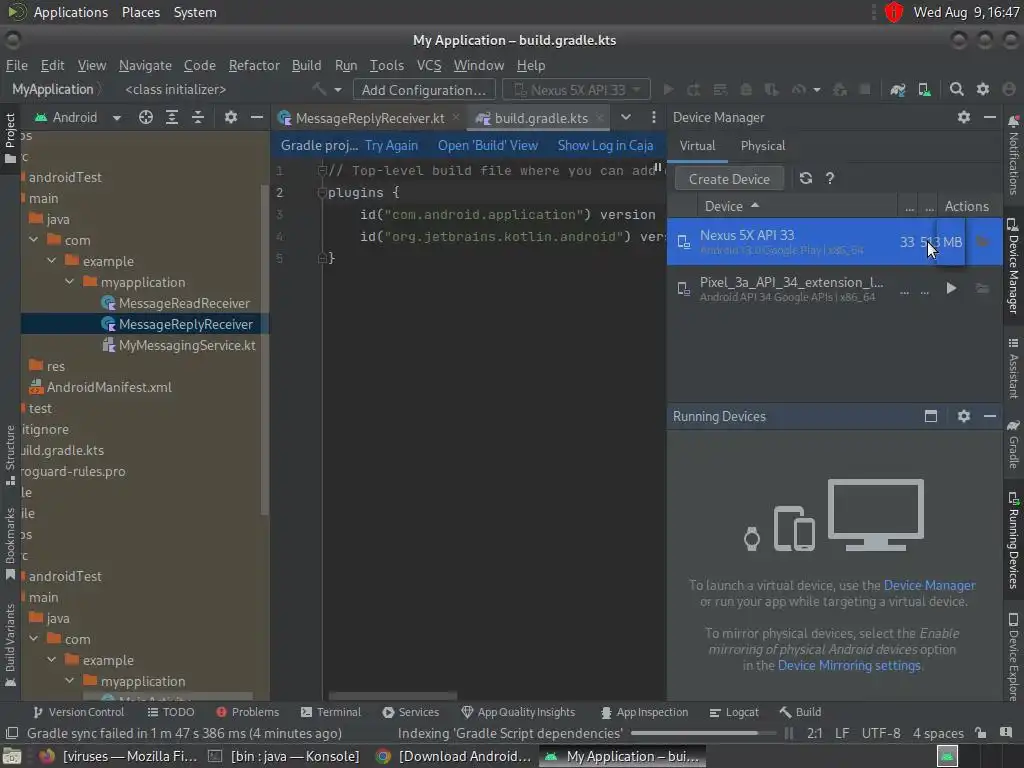Screen dimensions: 1024x768
Task: Select Opened File target icon in Project panel
Action: tap(146, 118)
